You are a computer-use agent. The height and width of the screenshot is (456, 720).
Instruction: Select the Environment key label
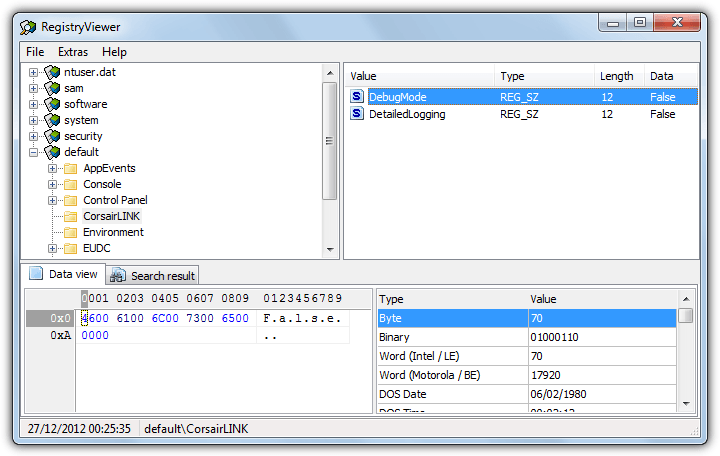pos(113,232)
